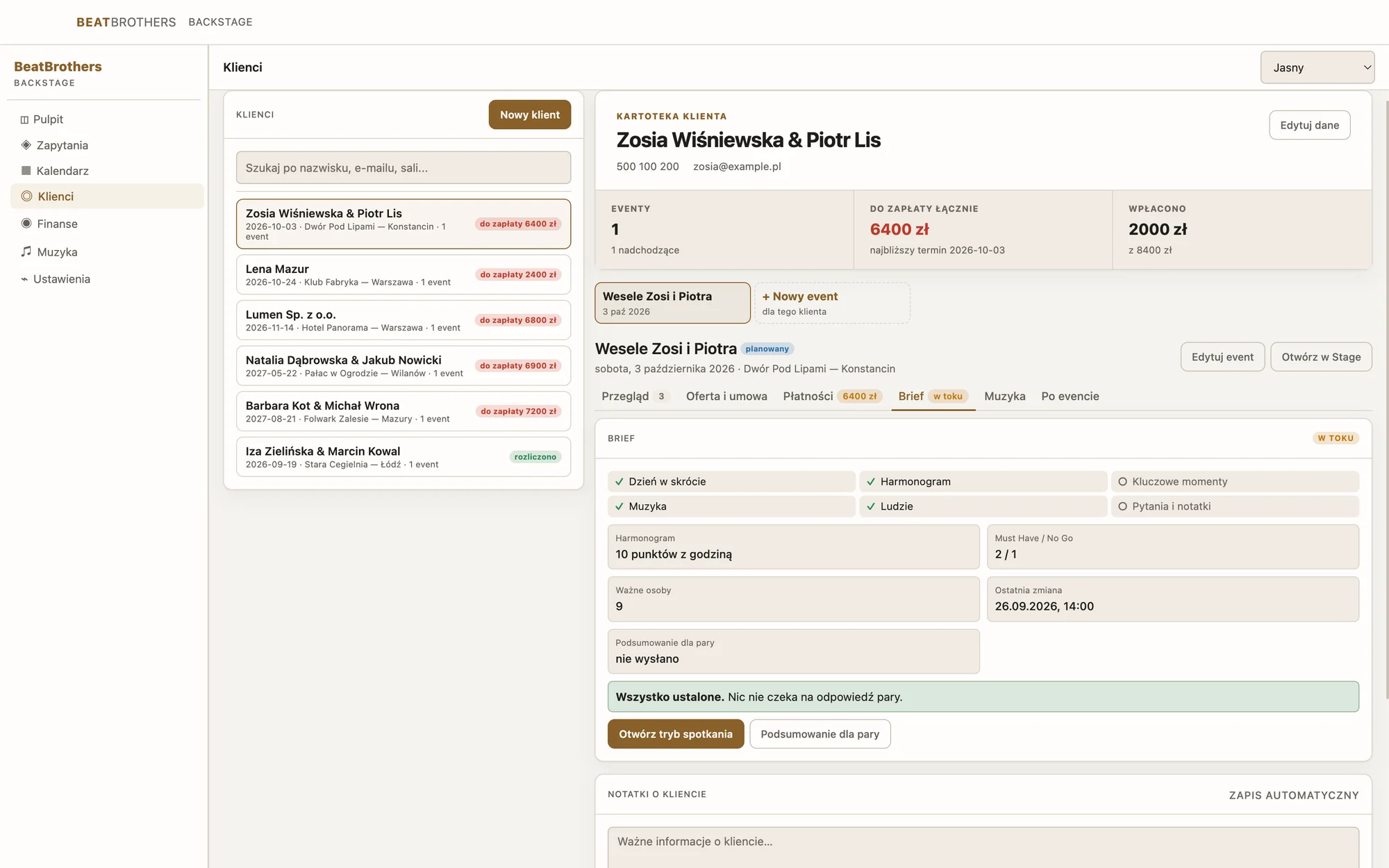Toggle the Ludzie checklist item
The height and width of the screenshot is (868, 1389).
983,507
